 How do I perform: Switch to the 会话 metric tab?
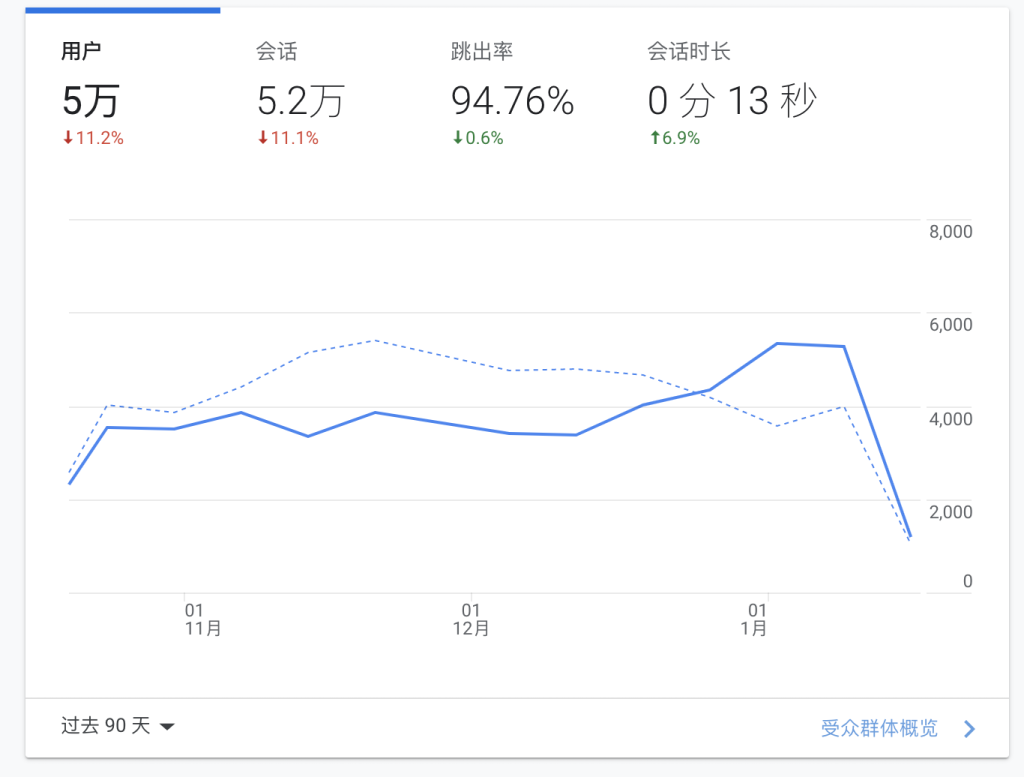(x=277, y=53)
